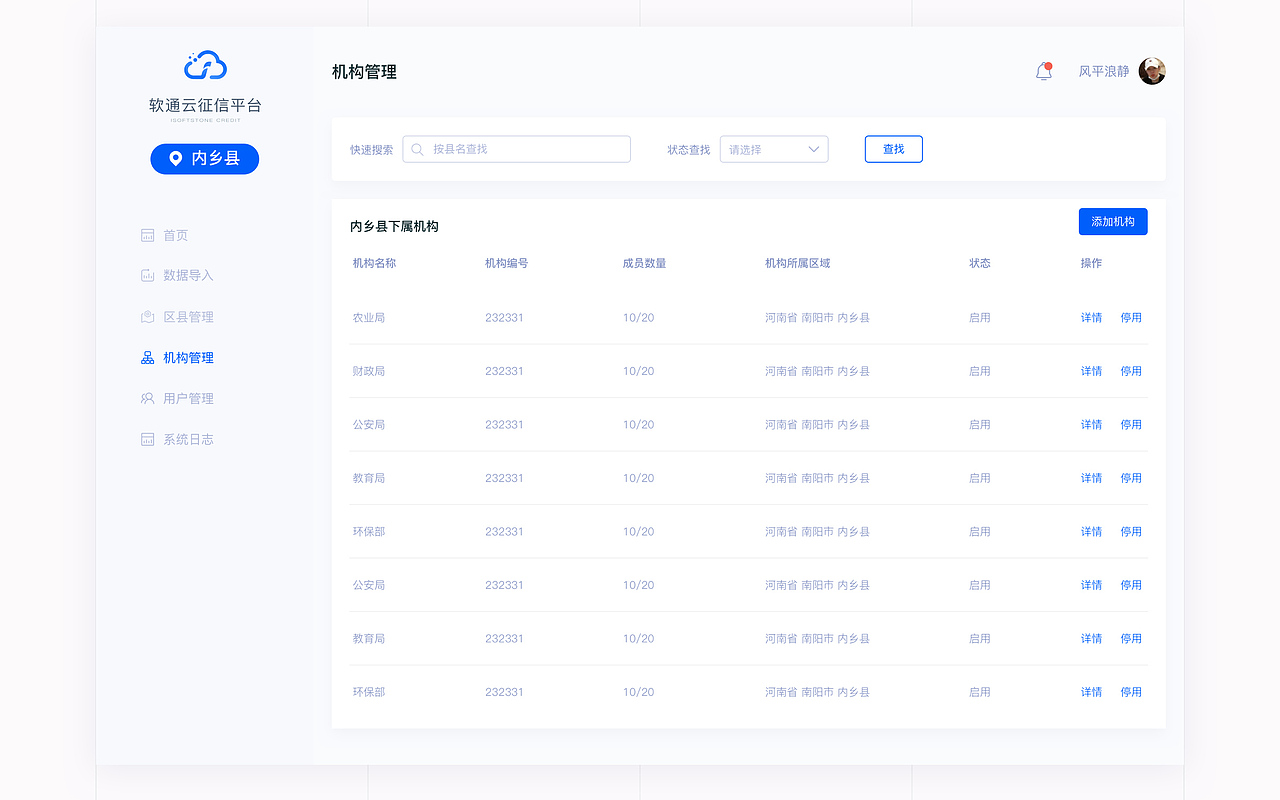Open 详情 for 农业局 row

[x=1091, y=317]
